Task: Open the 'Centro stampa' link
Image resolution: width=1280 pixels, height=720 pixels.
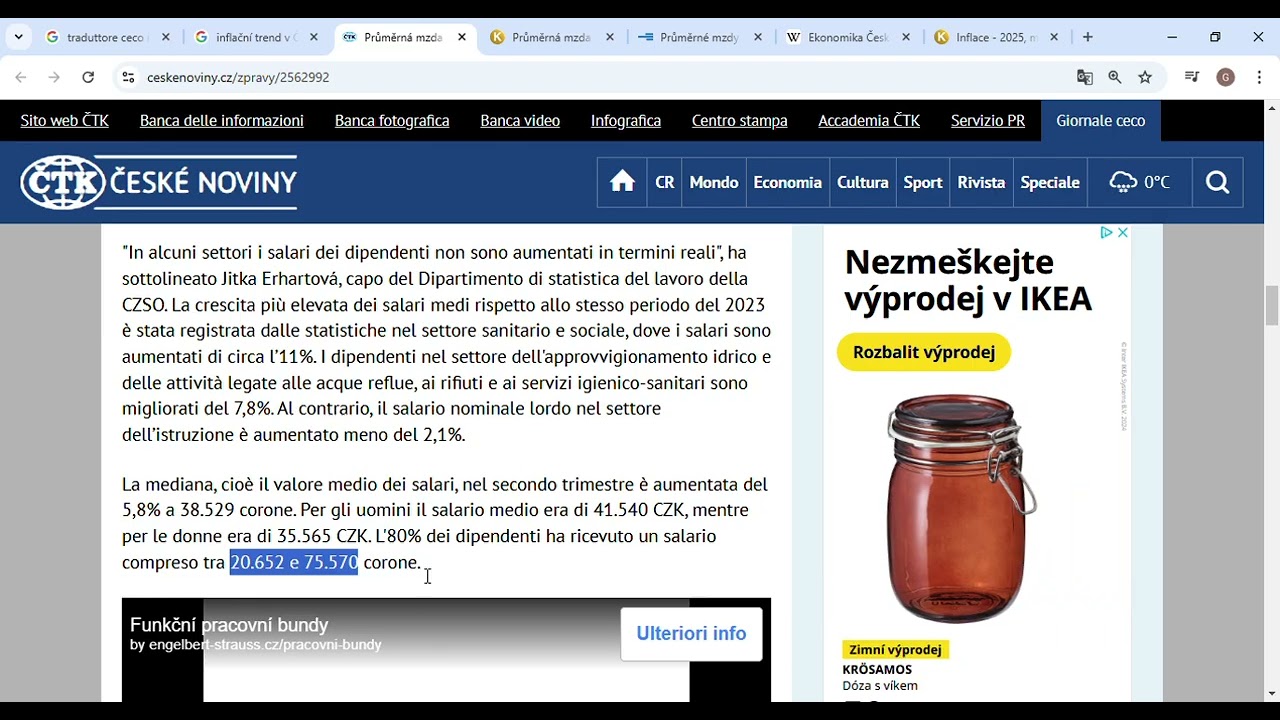Action: click(740, 120)
